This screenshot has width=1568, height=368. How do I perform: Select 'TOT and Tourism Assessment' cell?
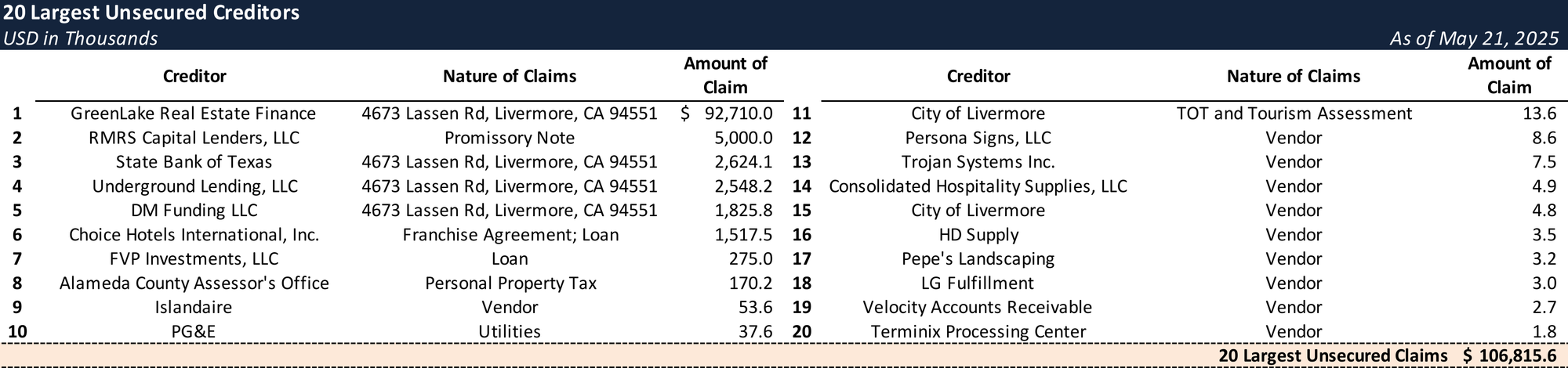coord(1294,114)
